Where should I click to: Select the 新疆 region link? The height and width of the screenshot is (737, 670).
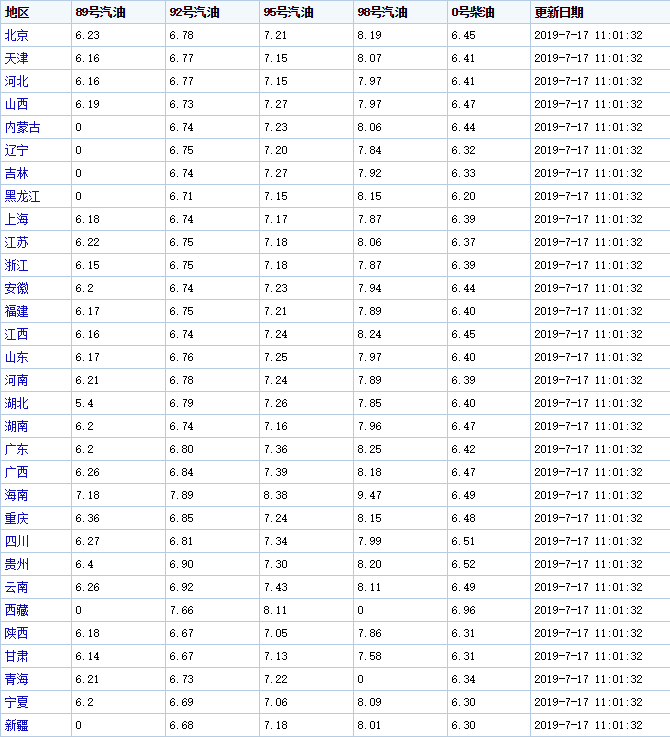[17, 725]
